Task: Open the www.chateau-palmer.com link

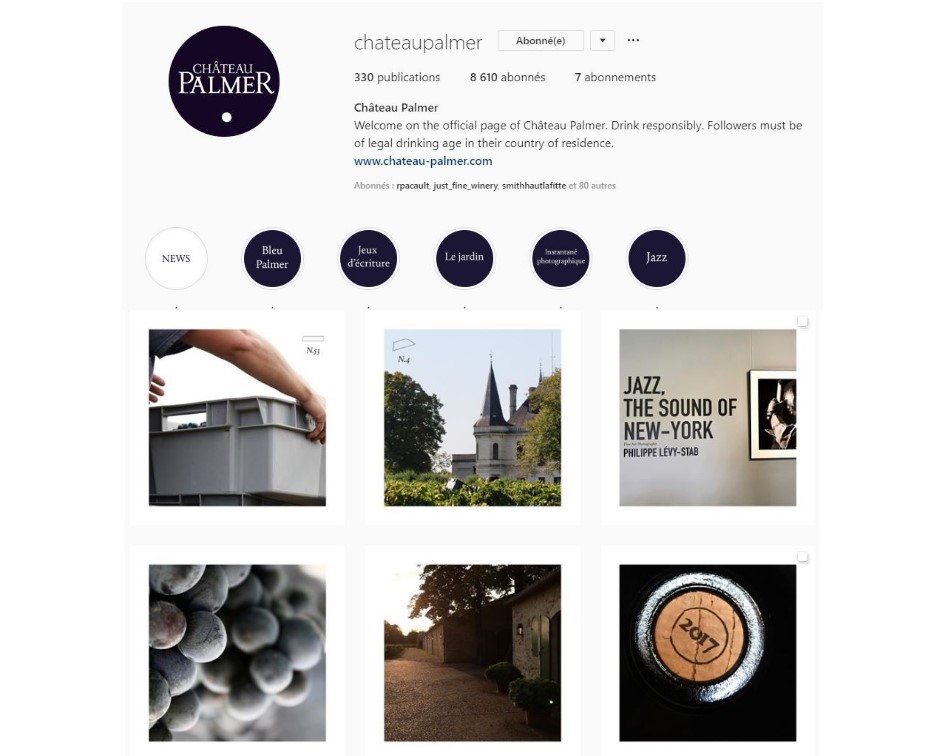Action: point(423,161)
